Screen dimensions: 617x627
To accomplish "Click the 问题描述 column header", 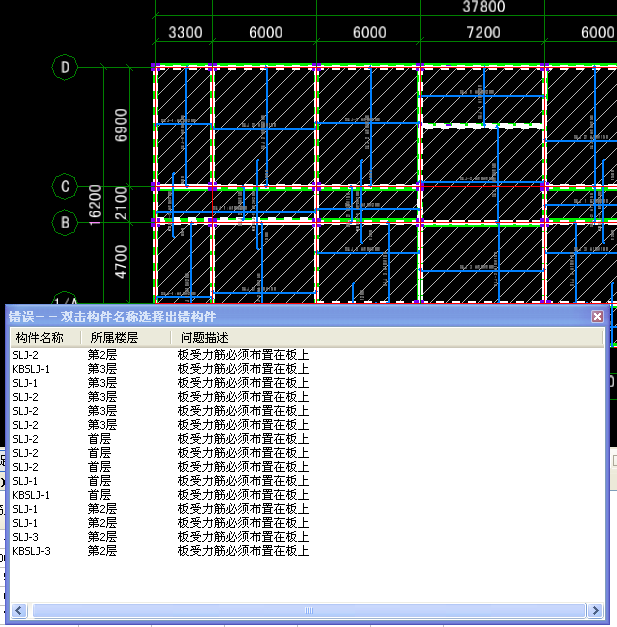I will (x=387, y=338).
